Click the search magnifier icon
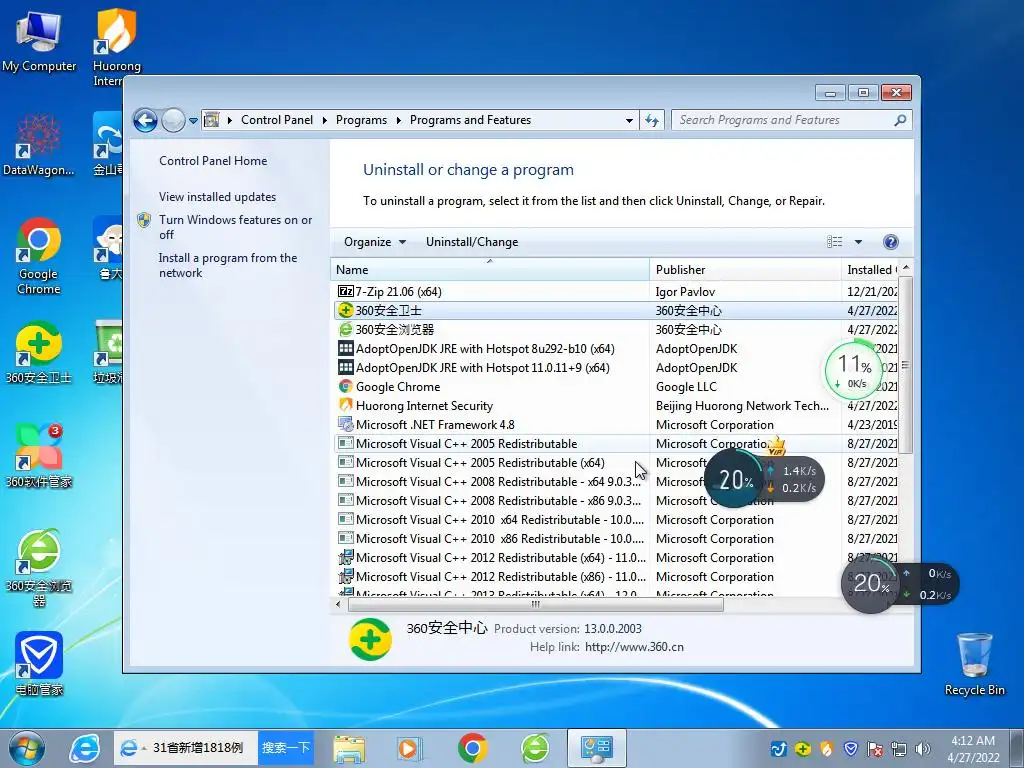The height and width of the screenshot is (768, 1024). pyautogui.click(x=900, y=120)
